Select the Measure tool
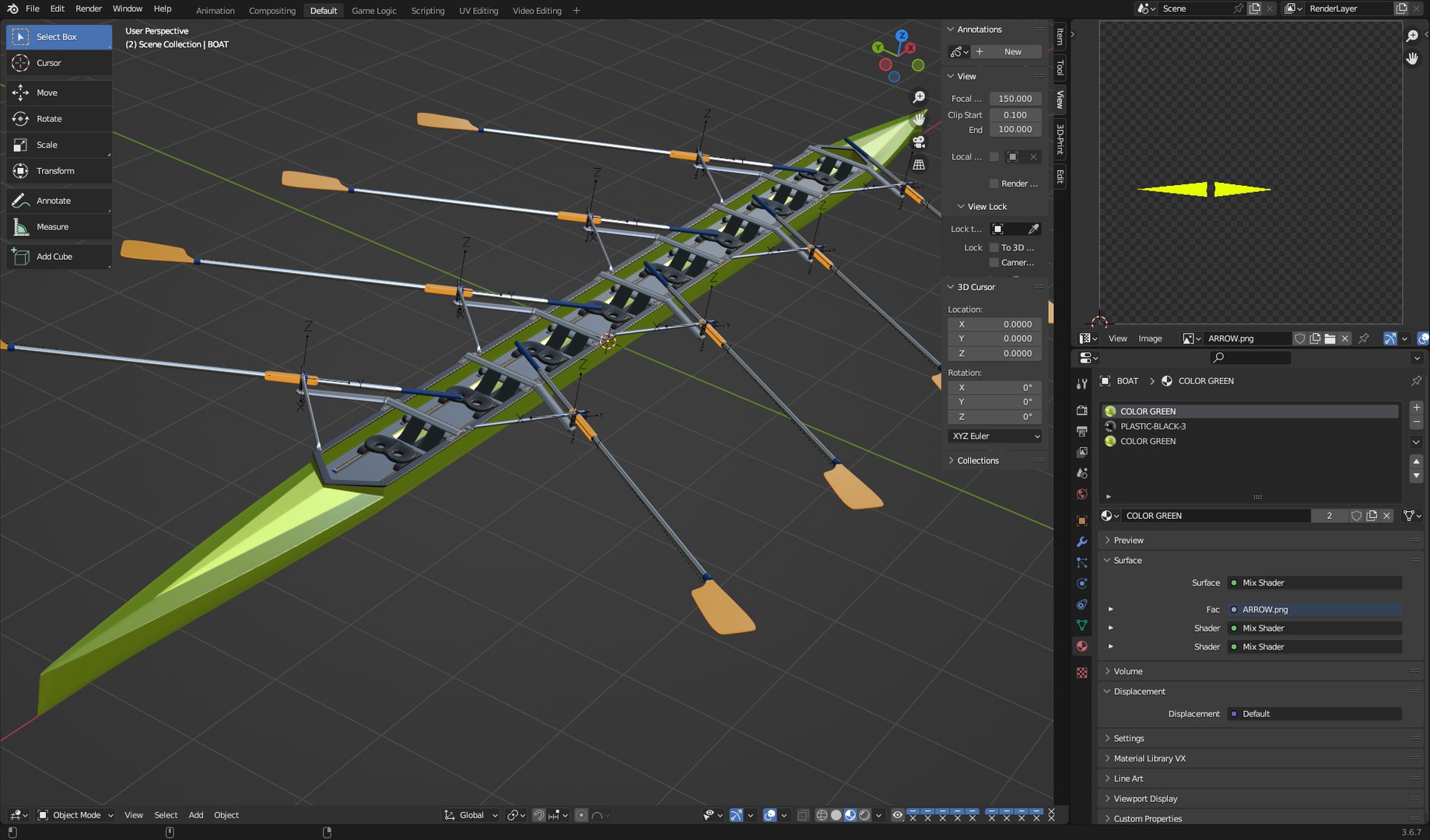The image size is (1430, 840). [59, 227]
